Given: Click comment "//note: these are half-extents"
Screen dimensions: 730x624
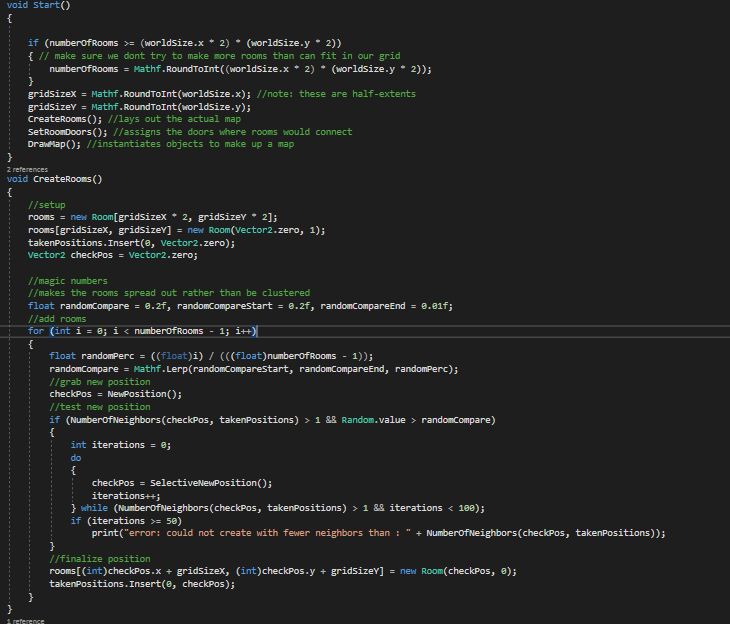Looking at the screenshot, I should 336,94.
